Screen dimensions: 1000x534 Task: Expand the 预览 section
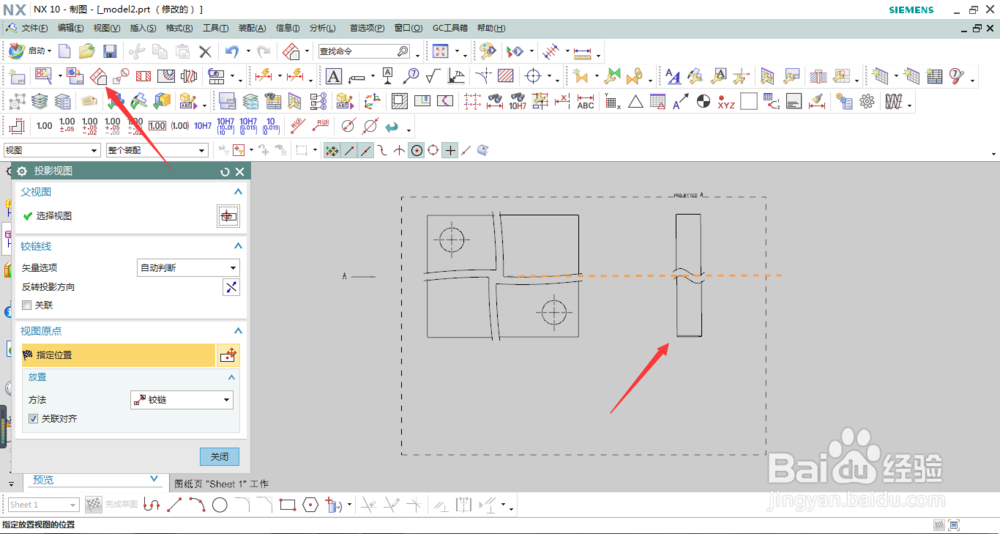[x=154, y=478]
